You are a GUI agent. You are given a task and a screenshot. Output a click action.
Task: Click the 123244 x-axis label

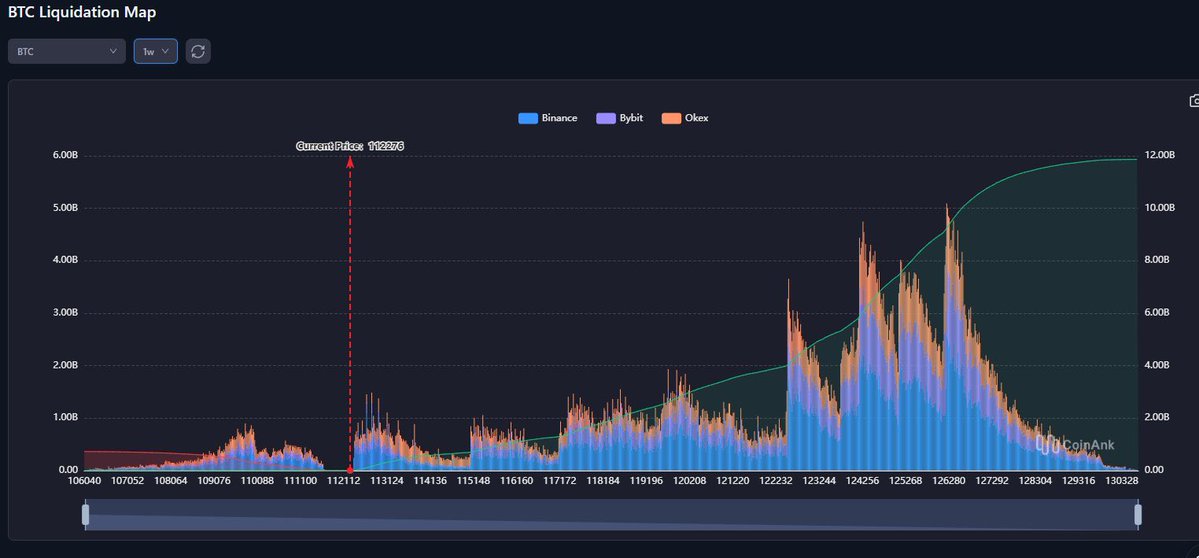click(x=819, y=481)
